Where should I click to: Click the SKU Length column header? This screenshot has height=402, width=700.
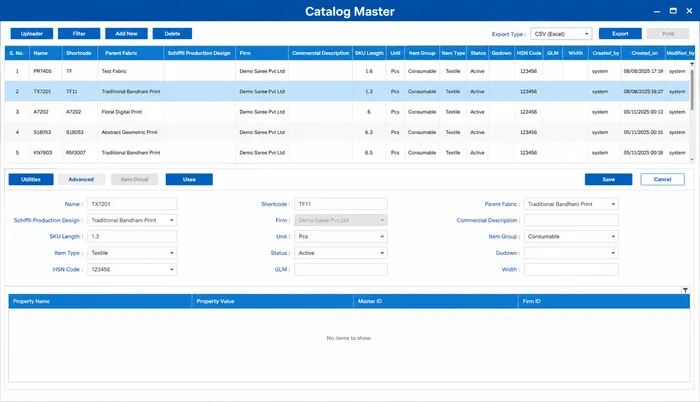(x=369, y=53)
